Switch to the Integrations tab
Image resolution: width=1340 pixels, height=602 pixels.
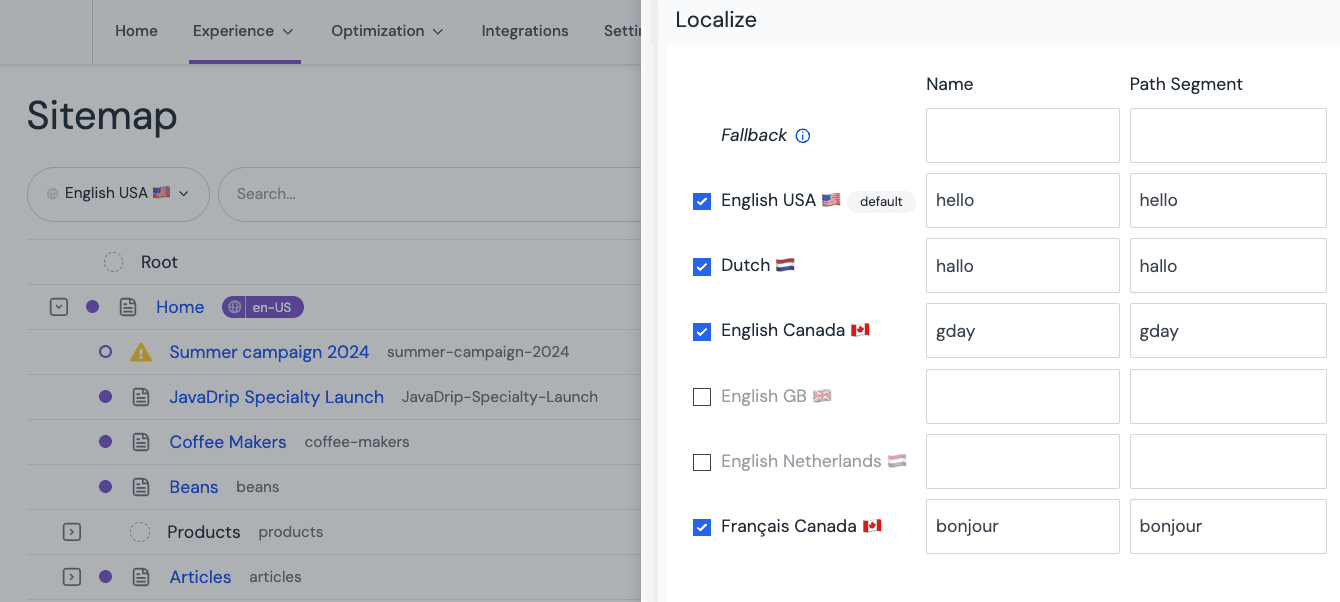point(524,31)
